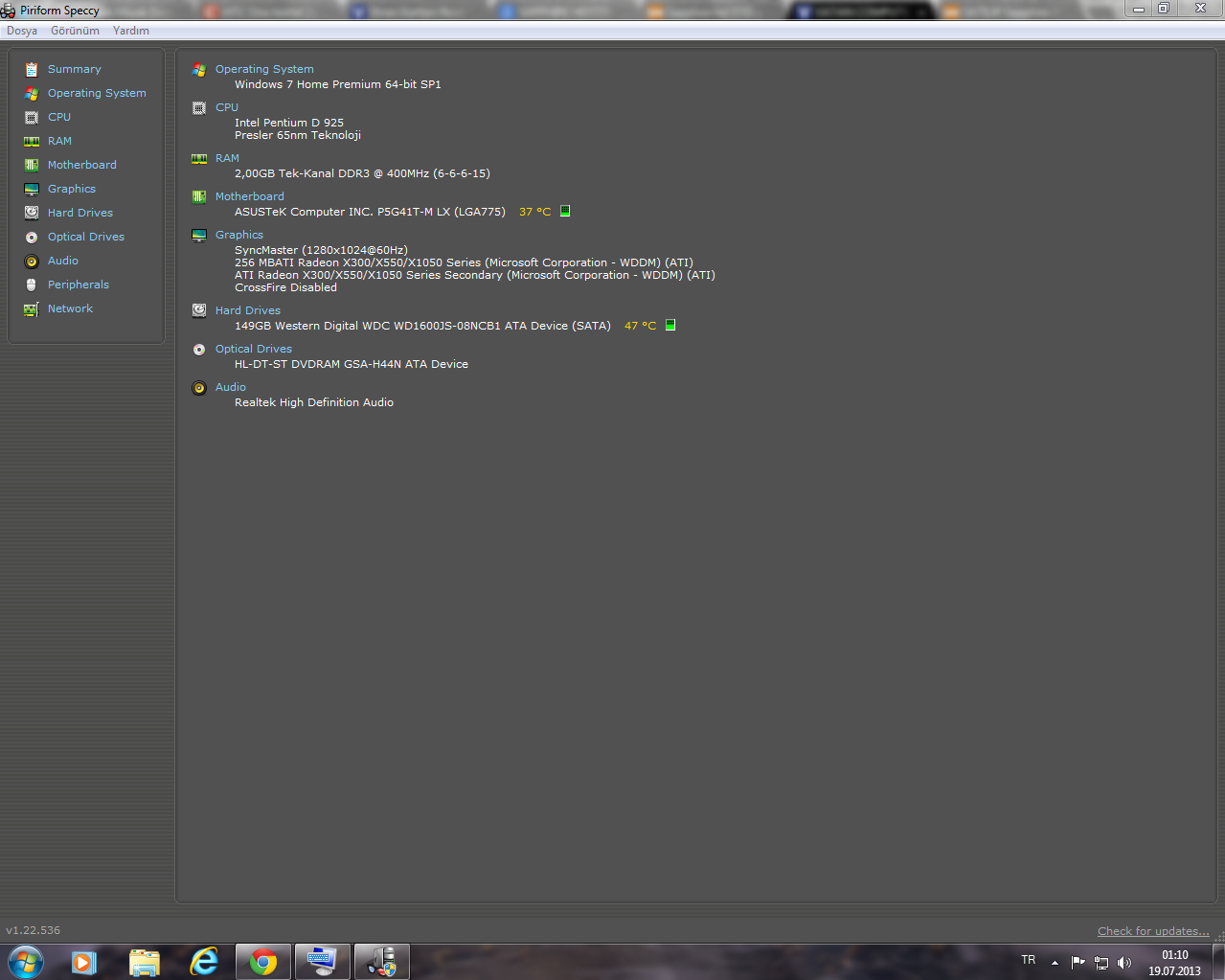This screenshot has height=980, width=1225.
Task: Click the Operating System heading link in summary
Action: (x=264, y=69)
